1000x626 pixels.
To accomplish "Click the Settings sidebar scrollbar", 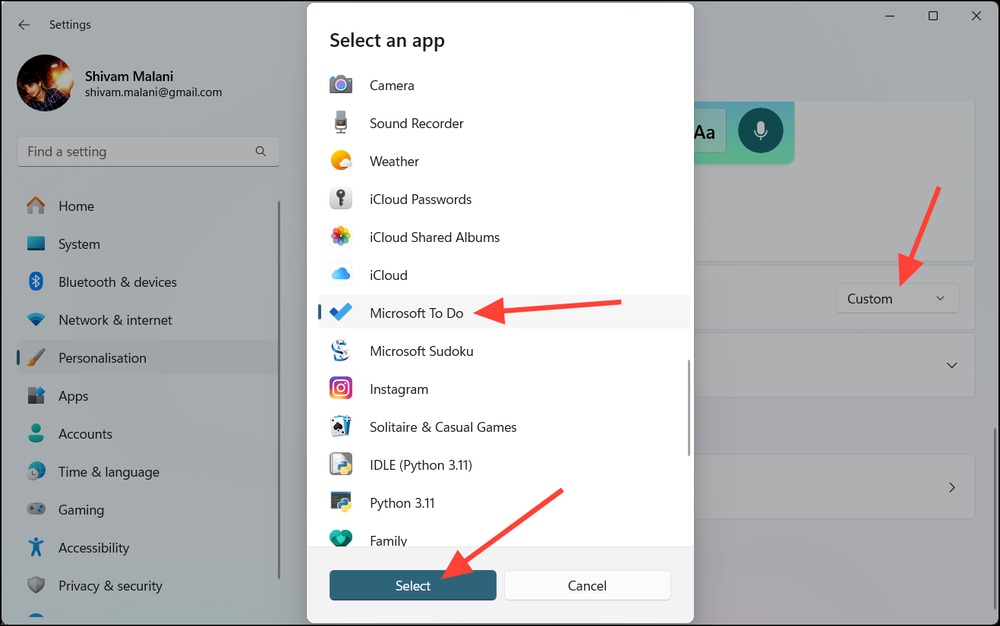I will (279, 390).
